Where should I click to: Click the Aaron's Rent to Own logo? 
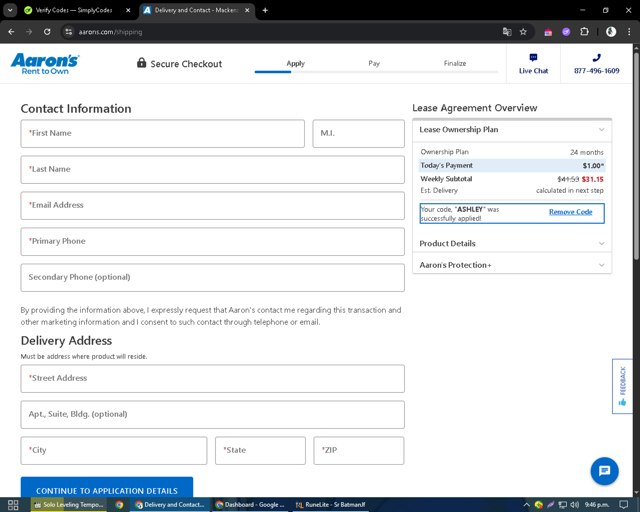(x=45, y=64)
